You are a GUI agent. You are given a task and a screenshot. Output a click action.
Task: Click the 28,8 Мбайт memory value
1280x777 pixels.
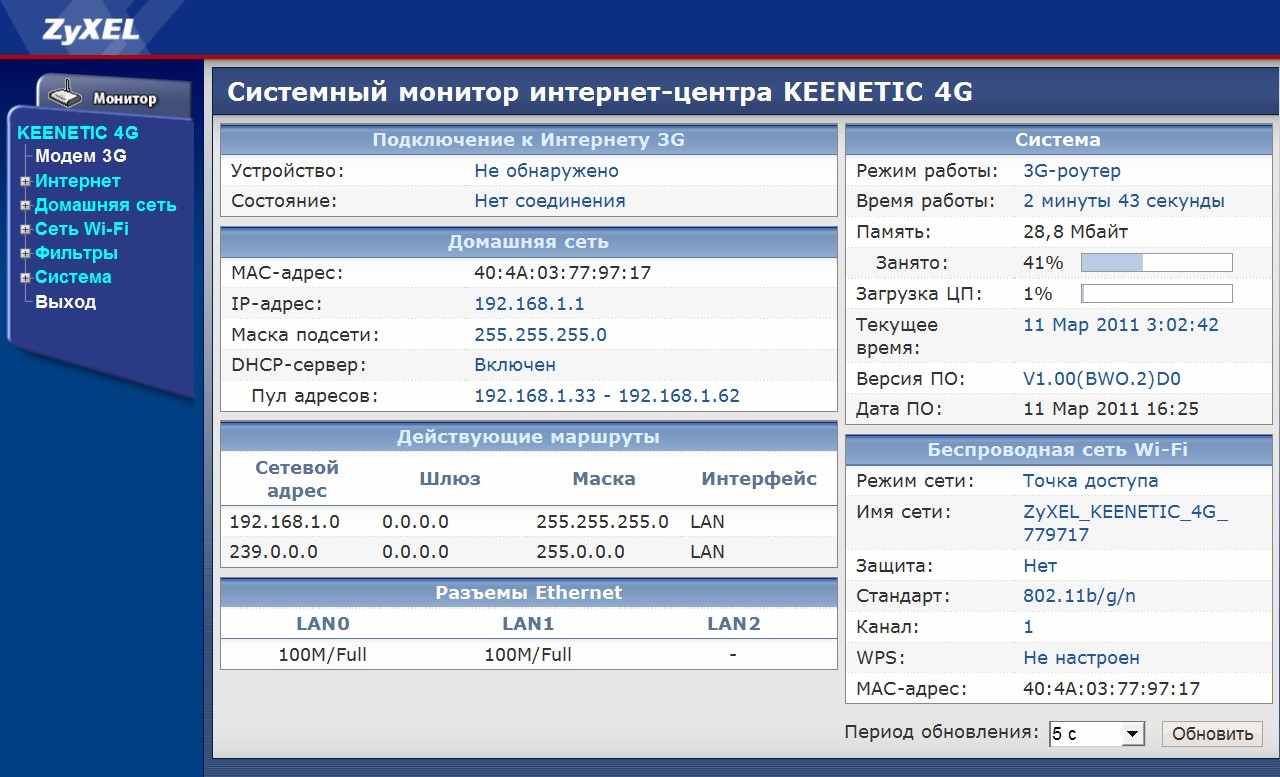(x=1075, y=232)
